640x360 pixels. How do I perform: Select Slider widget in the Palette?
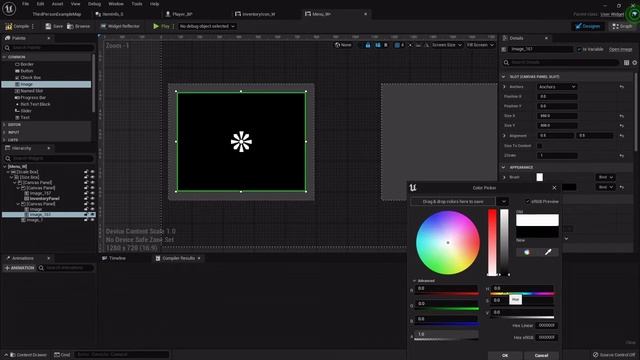tap(26, 111)
